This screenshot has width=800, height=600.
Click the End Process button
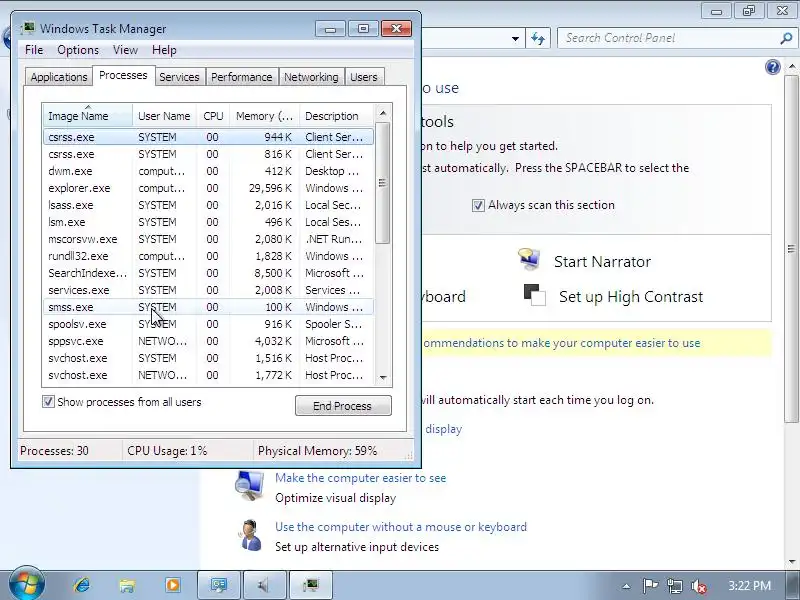pyautogui.click(x=343, y=406)
